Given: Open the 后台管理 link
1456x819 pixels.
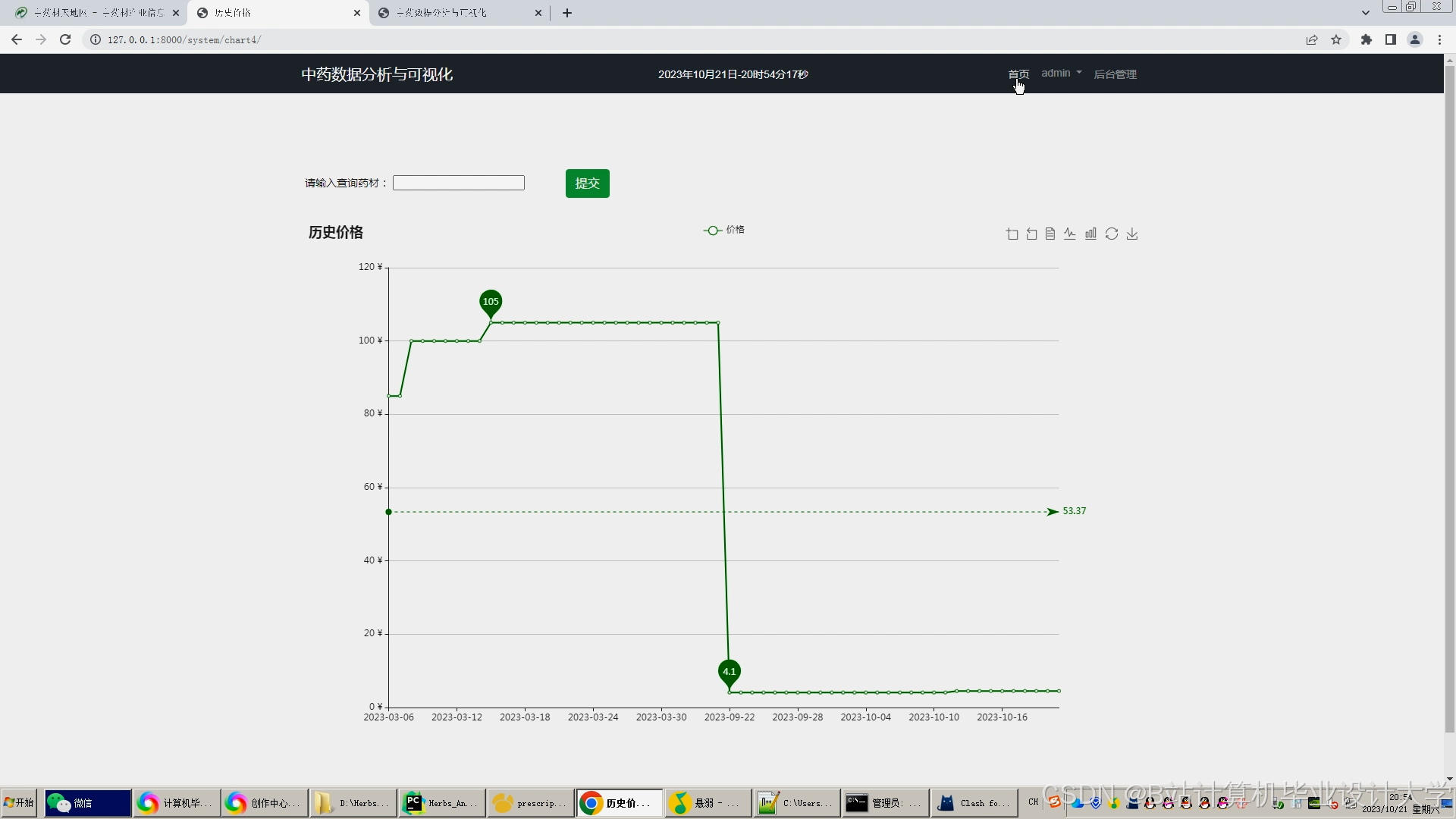Looking at the screenshot, I should 1115,74.
